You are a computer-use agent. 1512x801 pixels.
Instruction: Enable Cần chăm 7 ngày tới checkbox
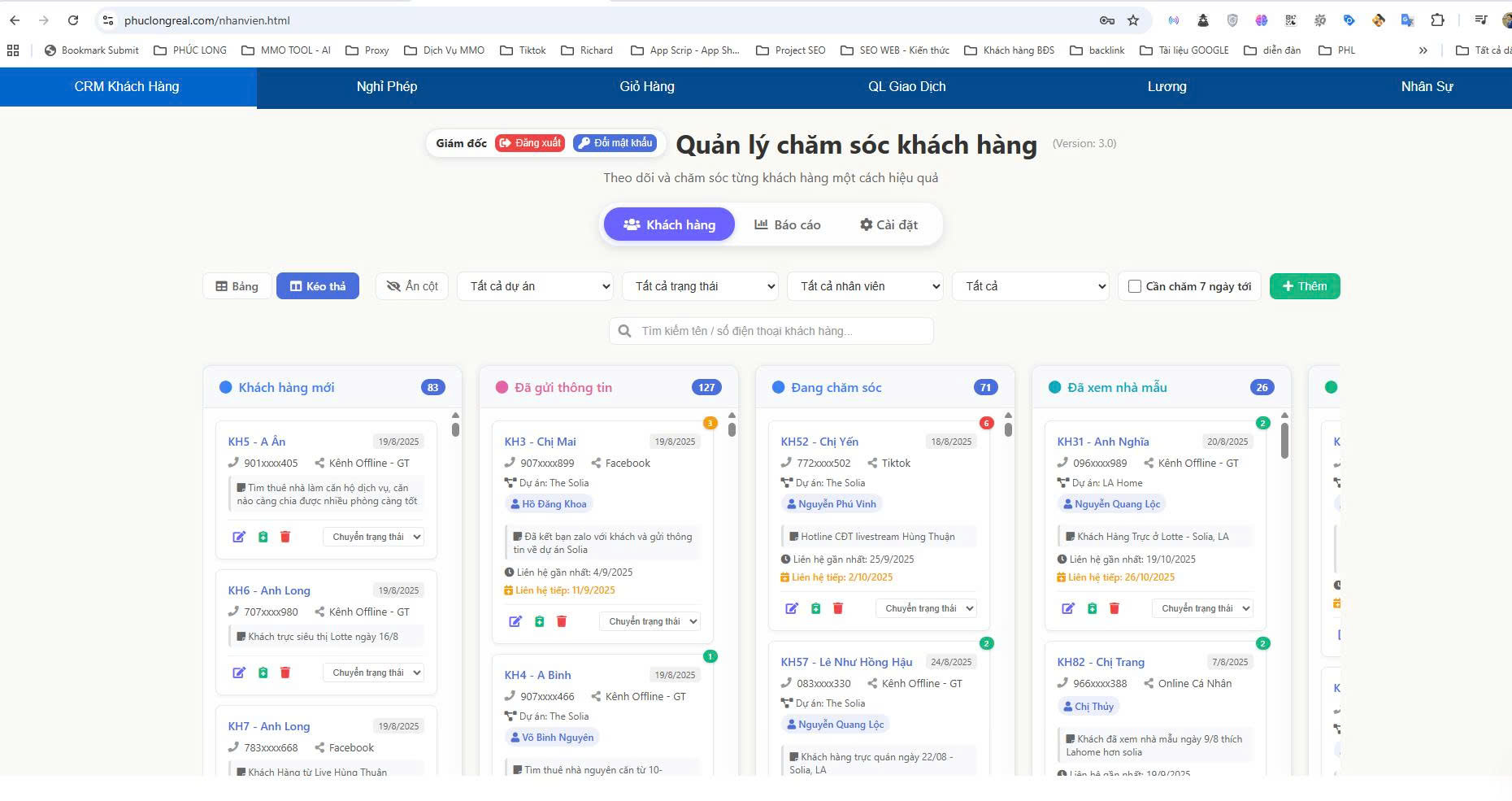pos(1135,285)
